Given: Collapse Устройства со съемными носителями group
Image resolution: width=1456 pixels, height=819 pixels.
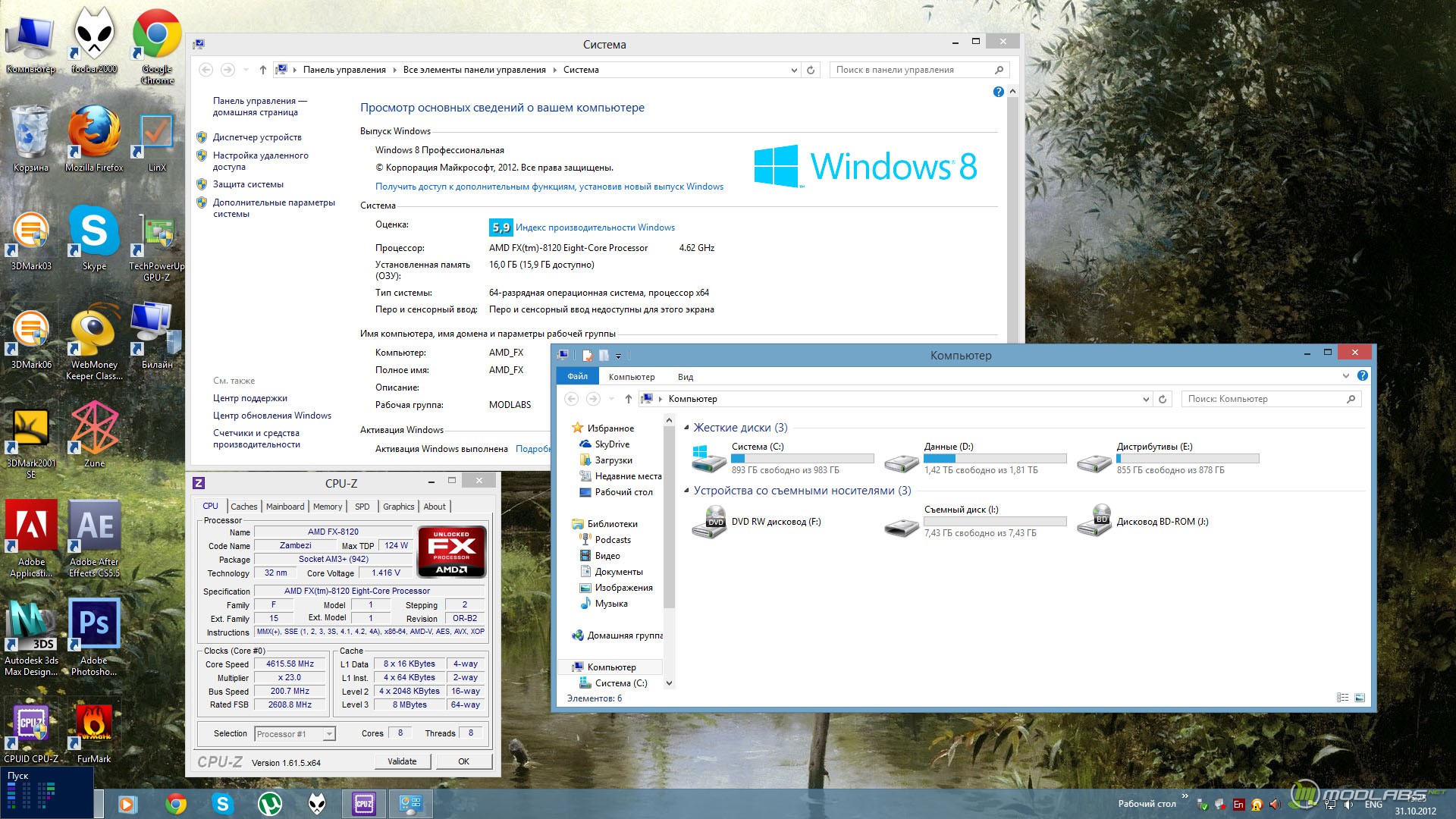Looking at the screenshot, I should click(686, 491).
